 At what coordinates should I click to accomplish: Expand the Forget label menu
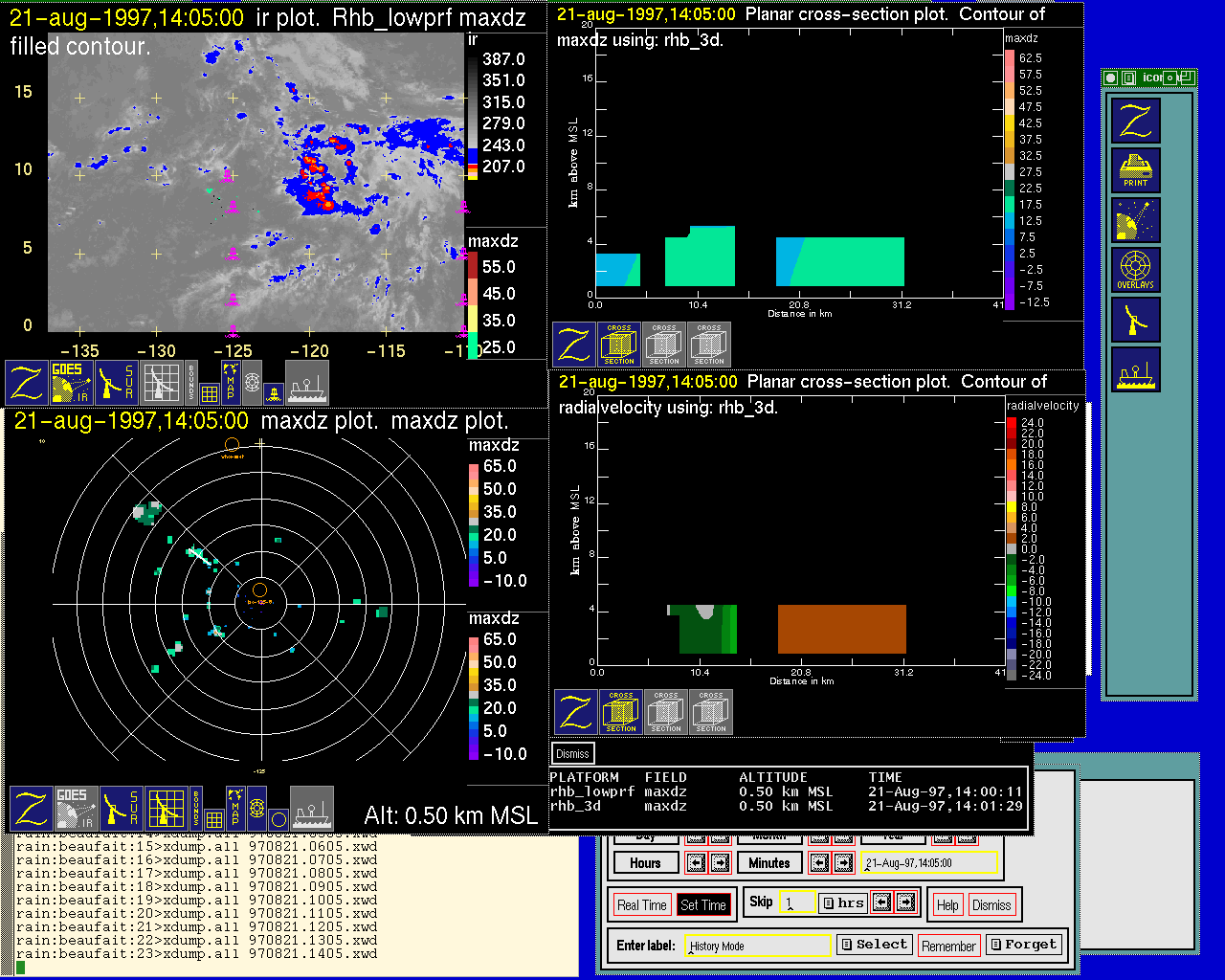pos(1023,945)
